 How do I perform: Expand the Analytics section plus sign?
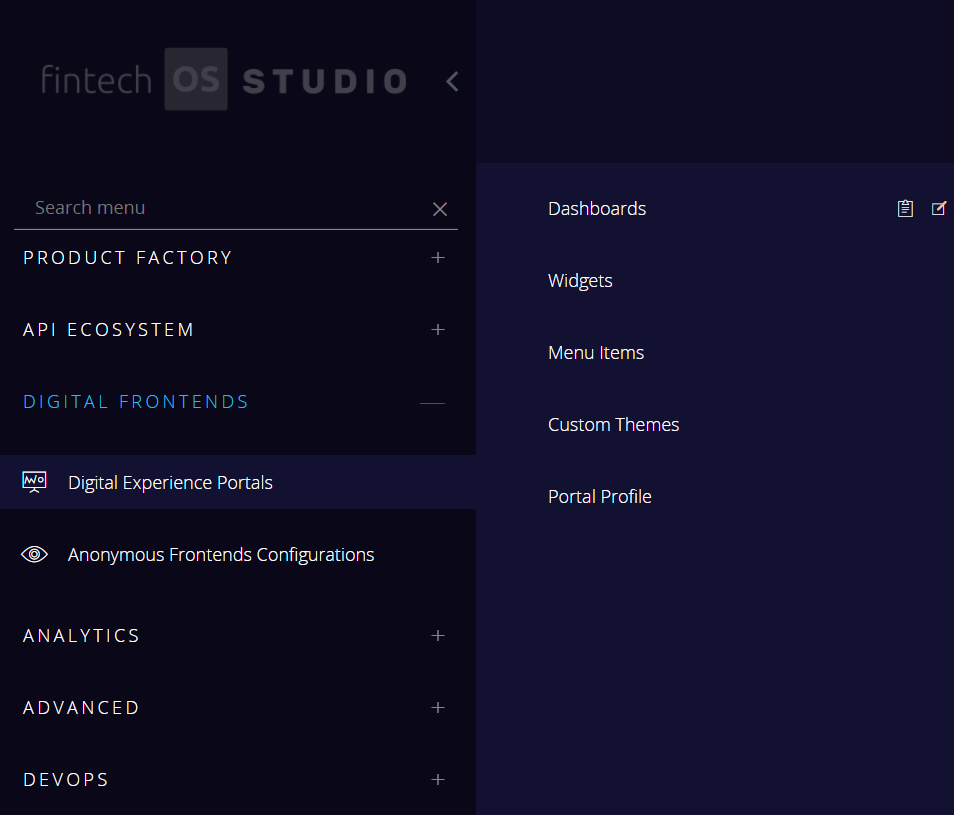click(x=437, y=636)
